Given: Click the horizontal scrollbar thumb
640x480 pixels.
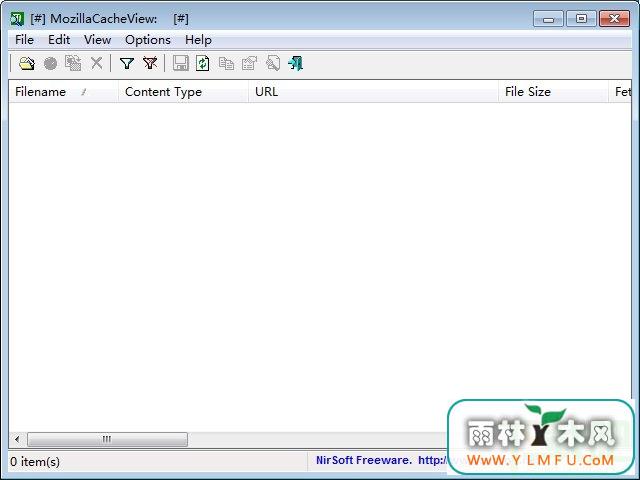Looking at the screenshot, I should coord(107,440).
